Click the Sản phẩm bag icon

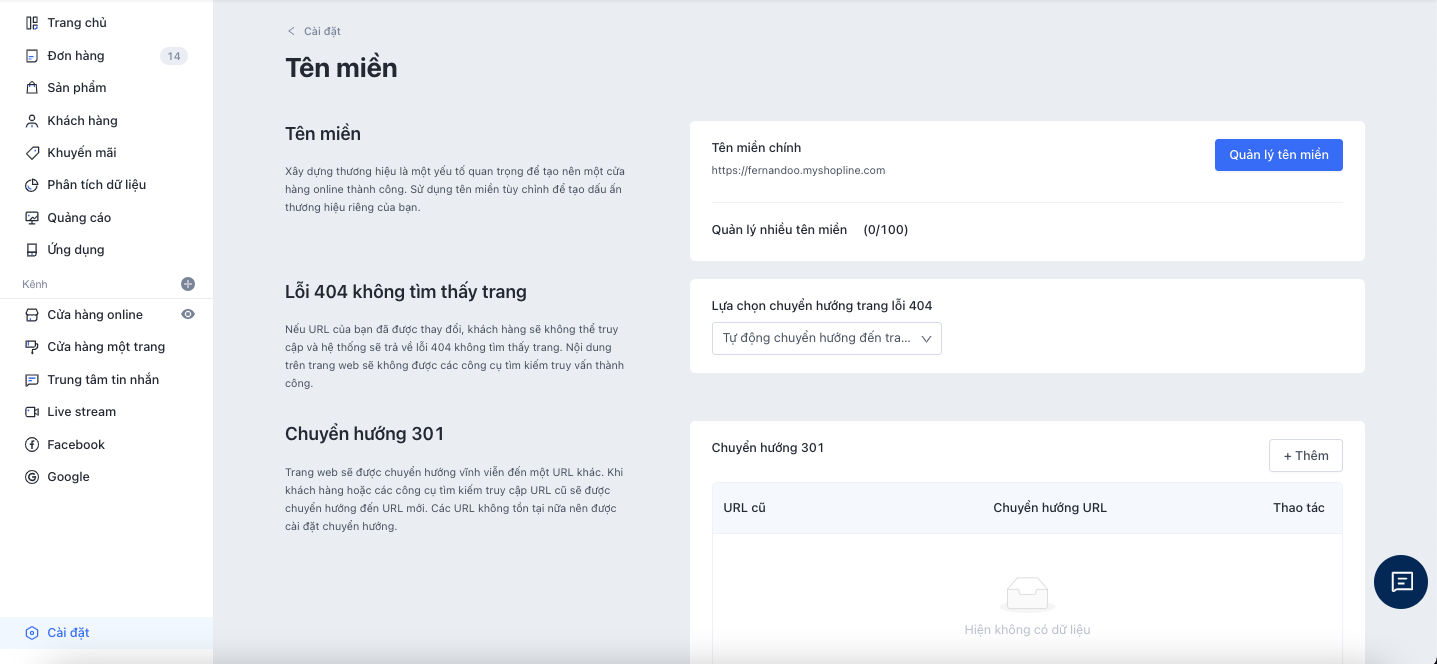click(32, 88)
